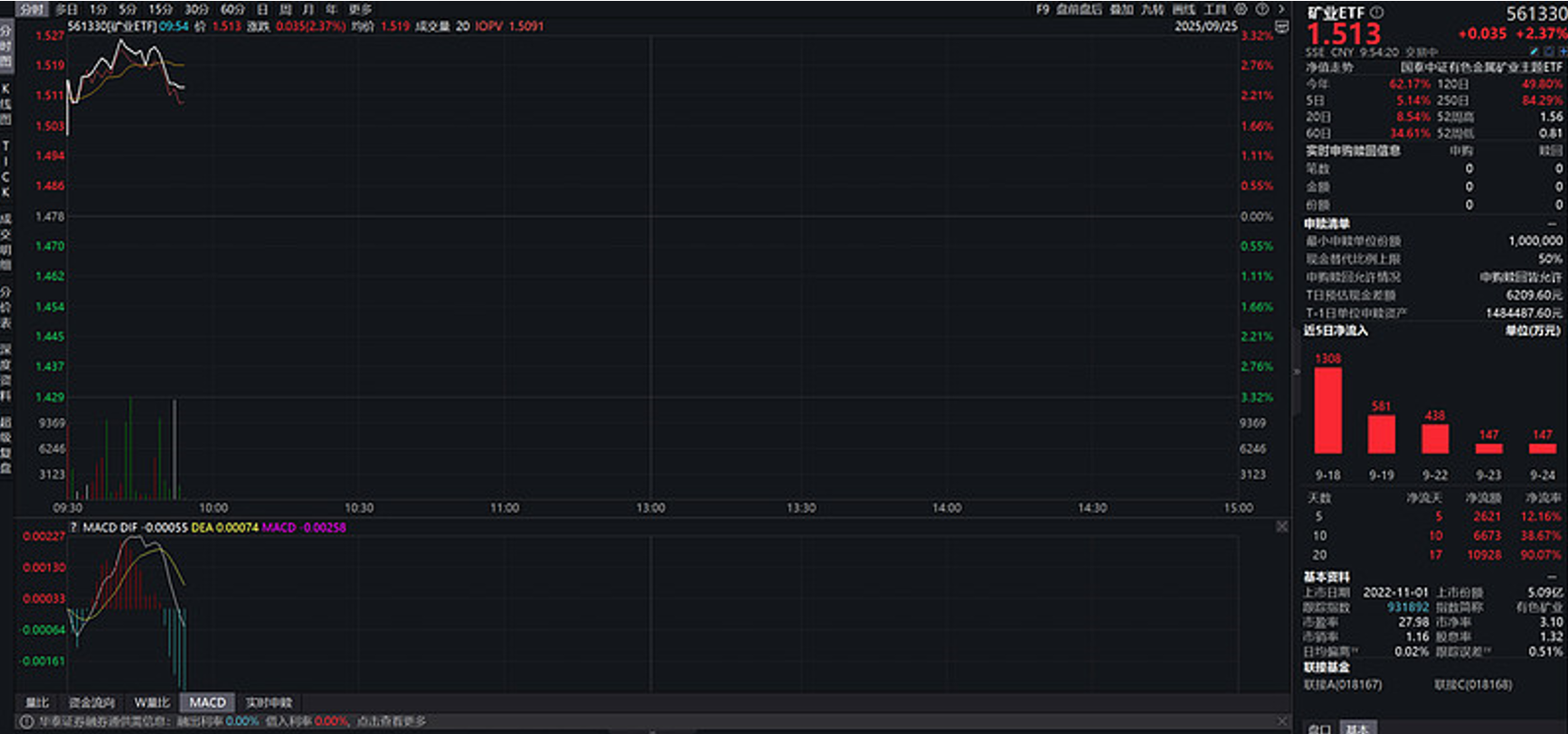Choose the 5分 five-minute period
Screen dimensions: 1568x734
point(128,9)
